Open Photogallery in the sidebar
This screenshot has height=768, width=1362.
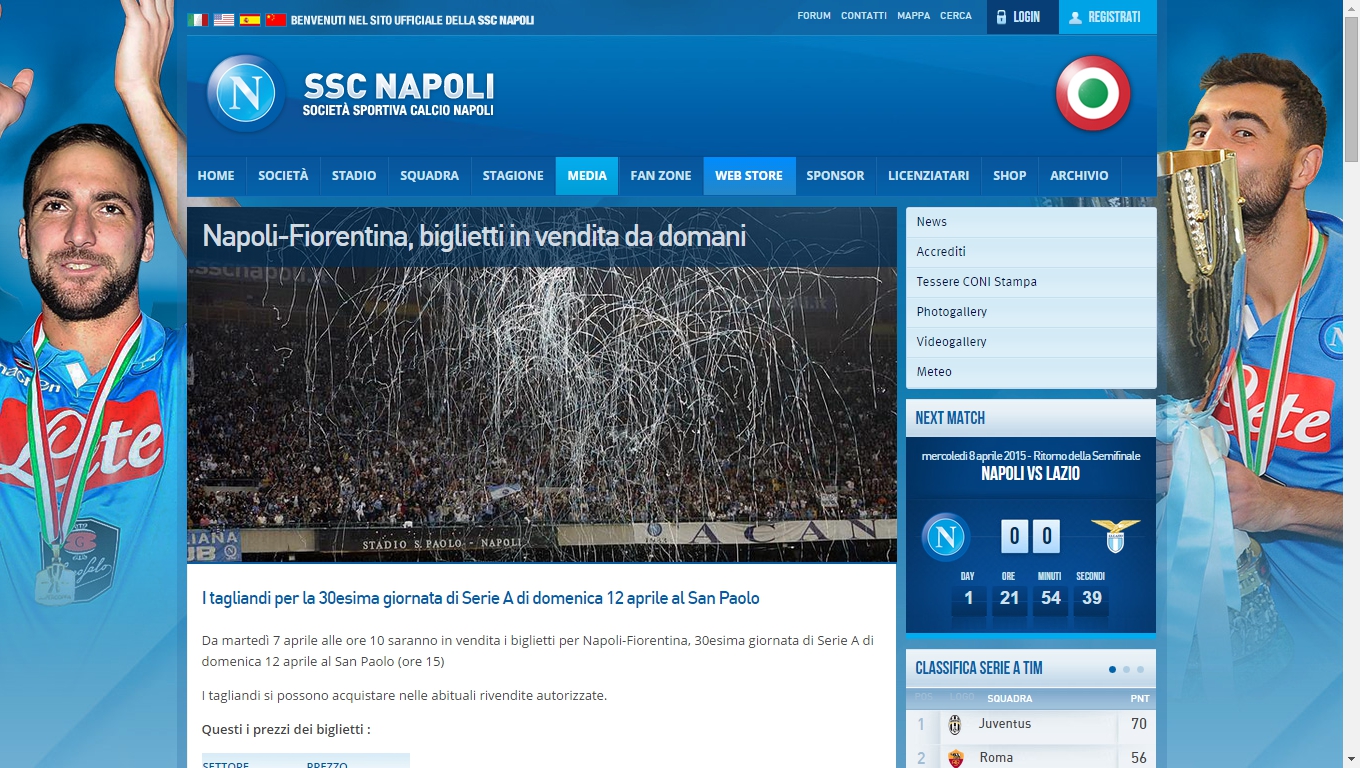point(1031,312)
